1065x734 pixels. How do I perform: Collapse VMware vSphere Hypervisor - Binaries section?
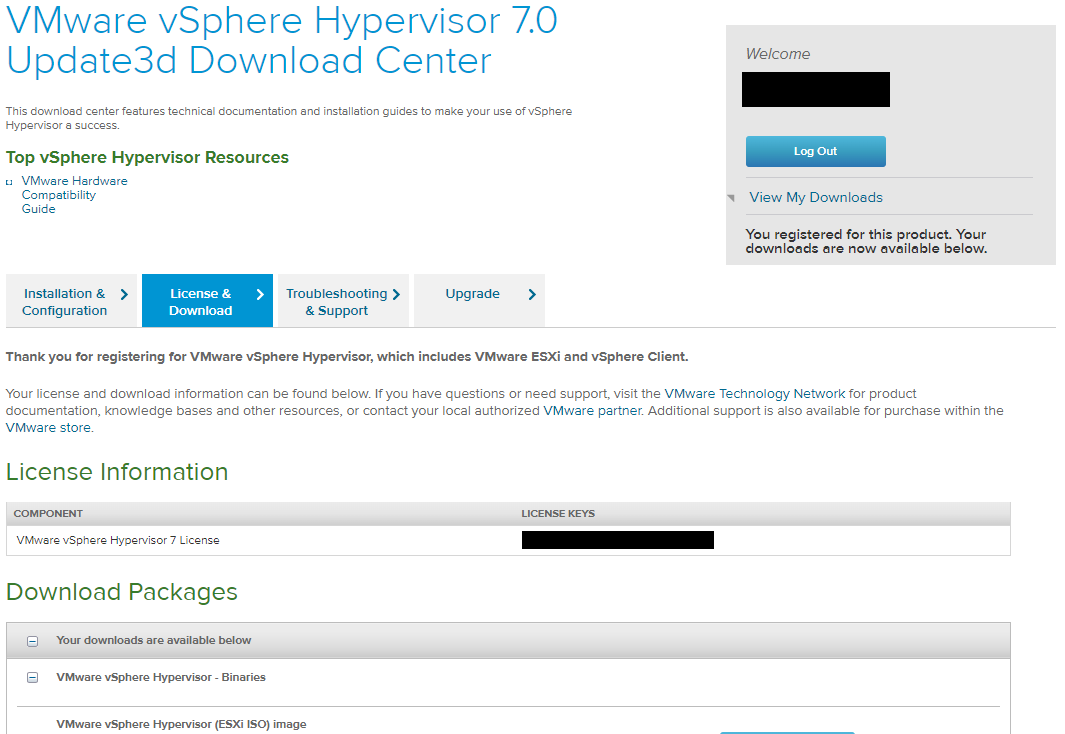33,678
